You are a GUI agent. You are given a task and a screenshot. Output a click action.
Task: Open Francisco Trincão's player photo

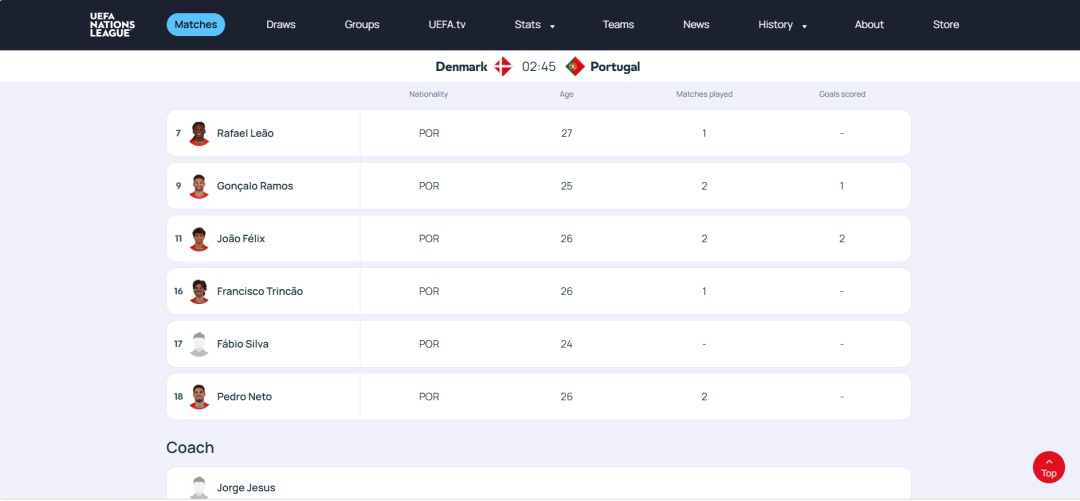tap(199, 292)
